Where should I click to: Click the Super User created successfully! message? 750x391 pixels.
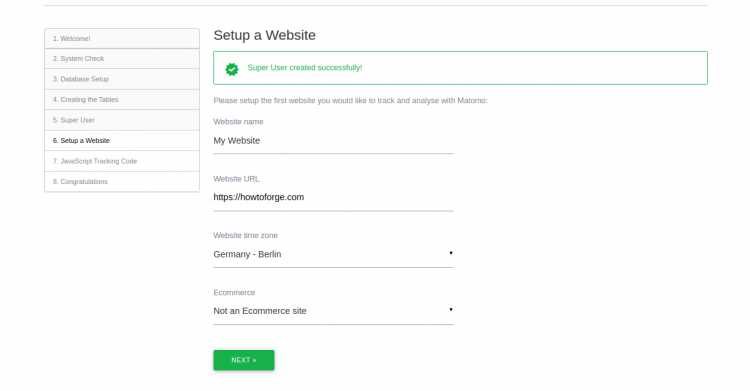(305, 67)
